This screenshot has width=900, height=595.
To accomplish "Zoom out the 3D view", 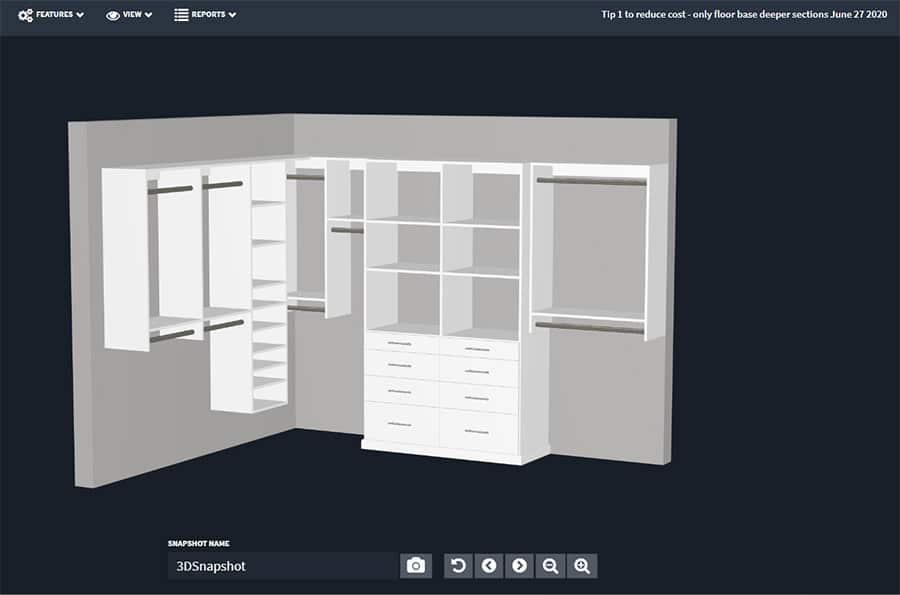I will pos(550,566).
